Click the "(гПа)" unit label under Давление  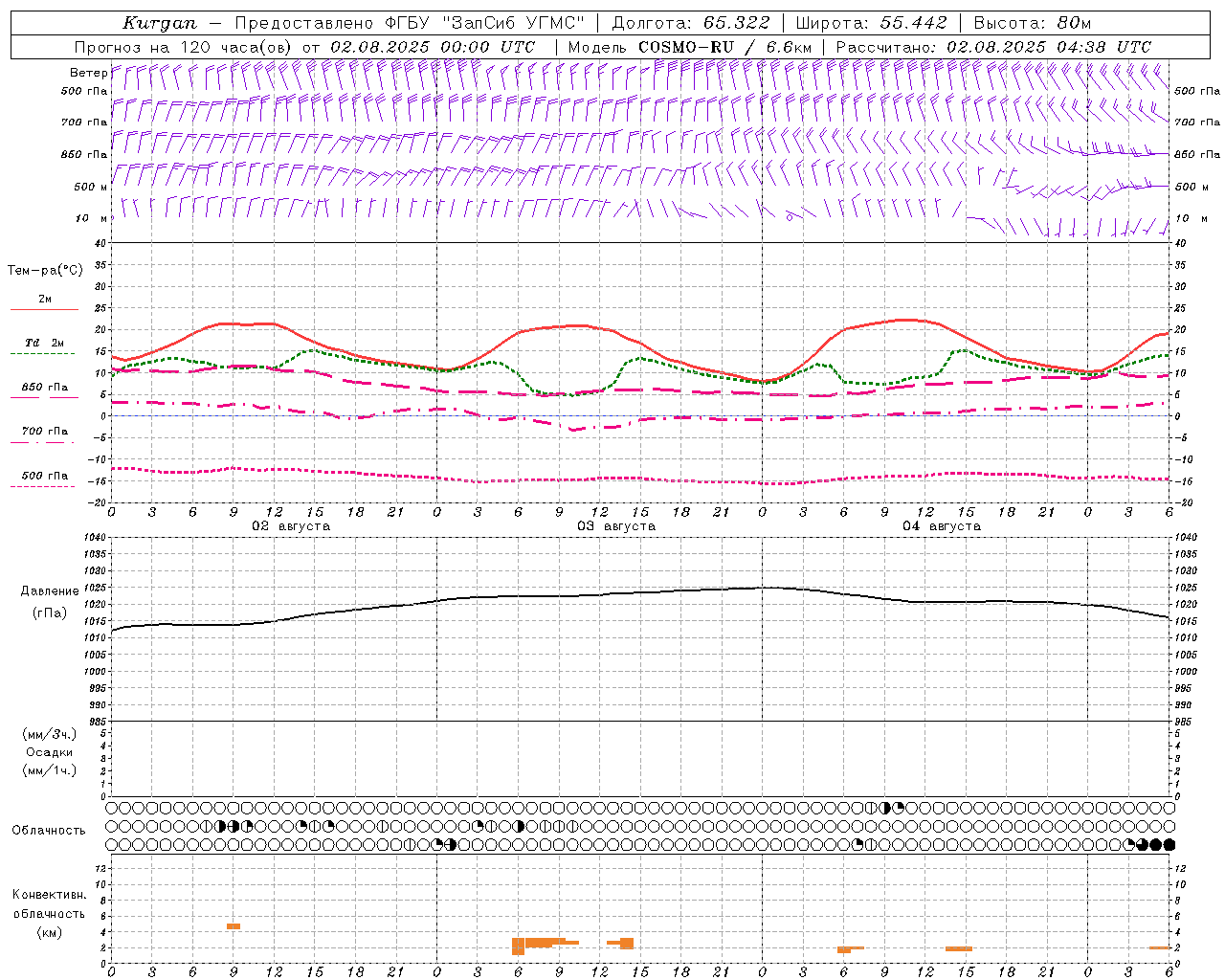(x=50, y=613)
